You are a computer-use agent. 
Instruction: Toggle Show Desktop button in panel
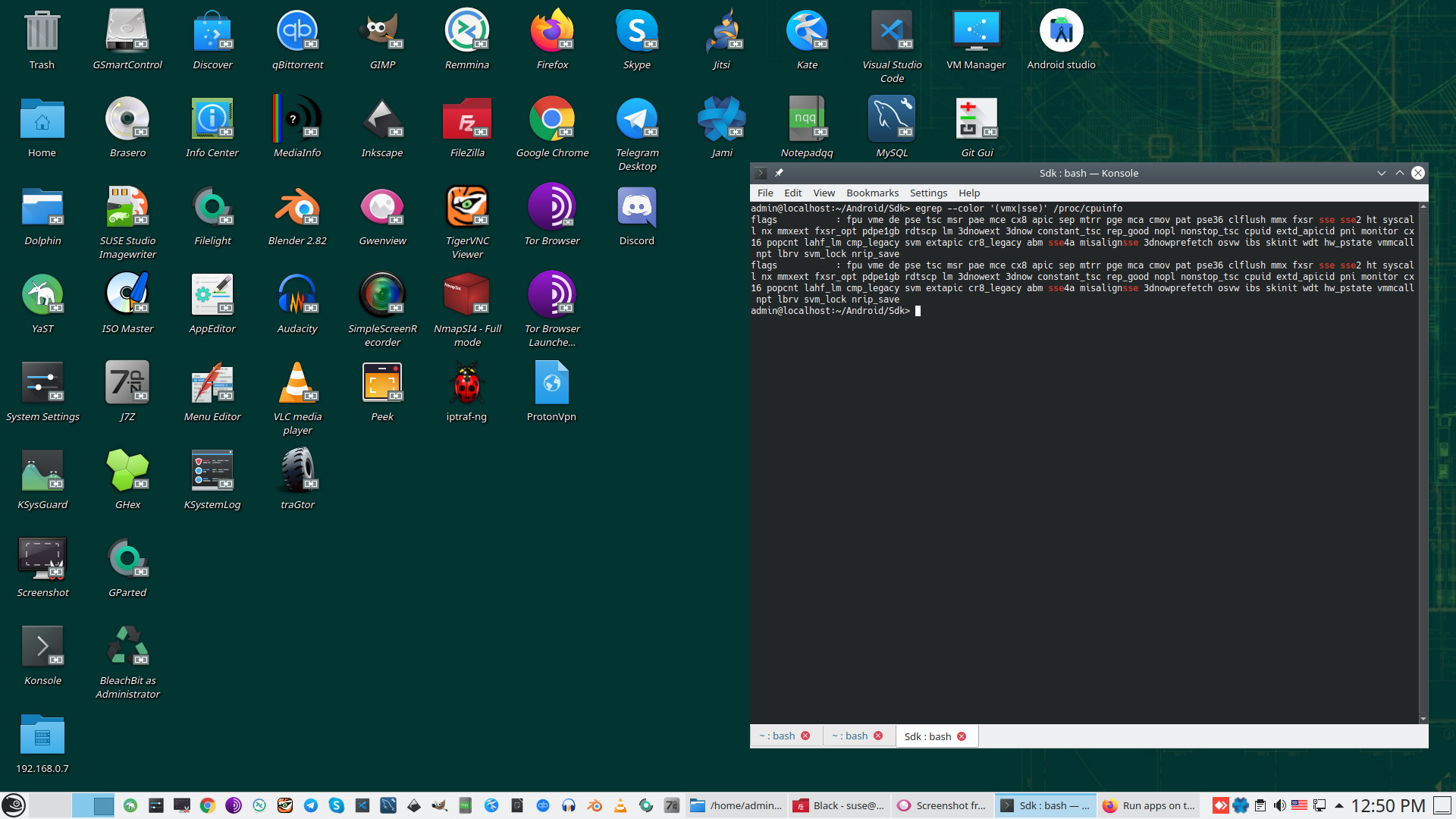(1442, 805)
